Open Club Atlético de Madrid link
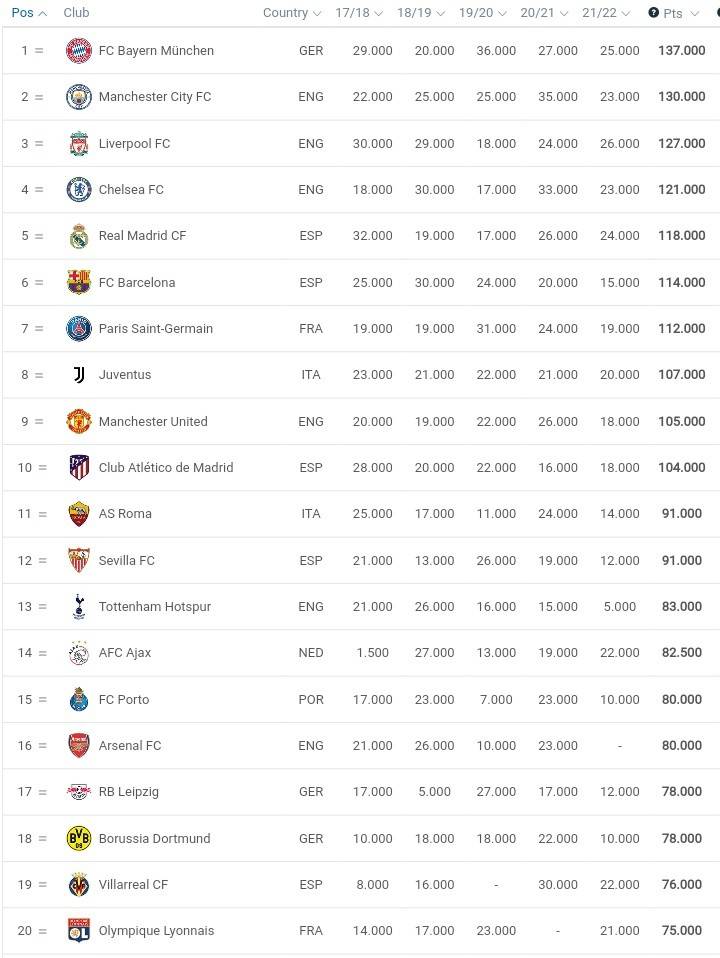 click(x=166, y=467)
